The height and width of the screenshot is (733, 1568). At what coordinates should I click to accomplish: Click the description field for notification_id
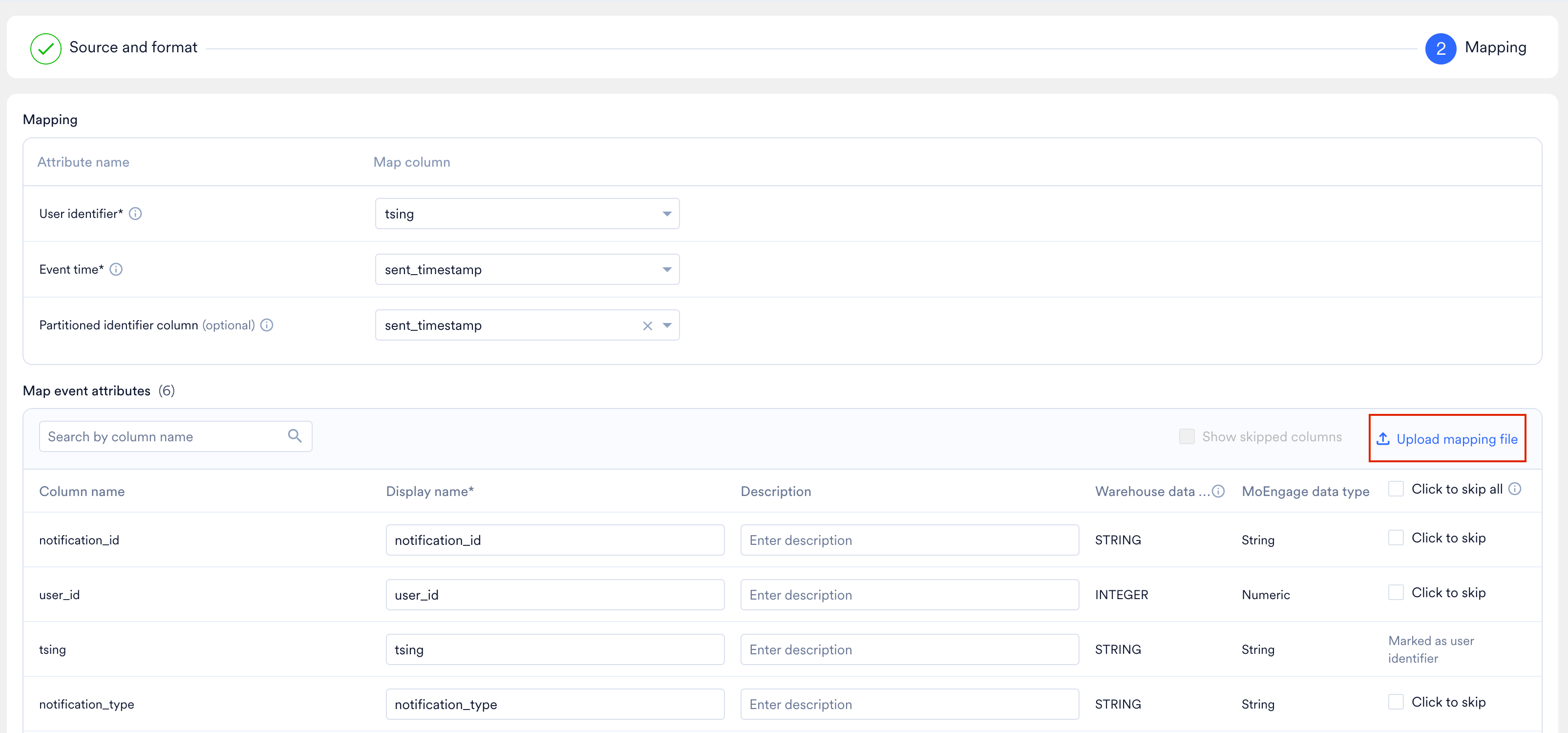coord(910,540)
